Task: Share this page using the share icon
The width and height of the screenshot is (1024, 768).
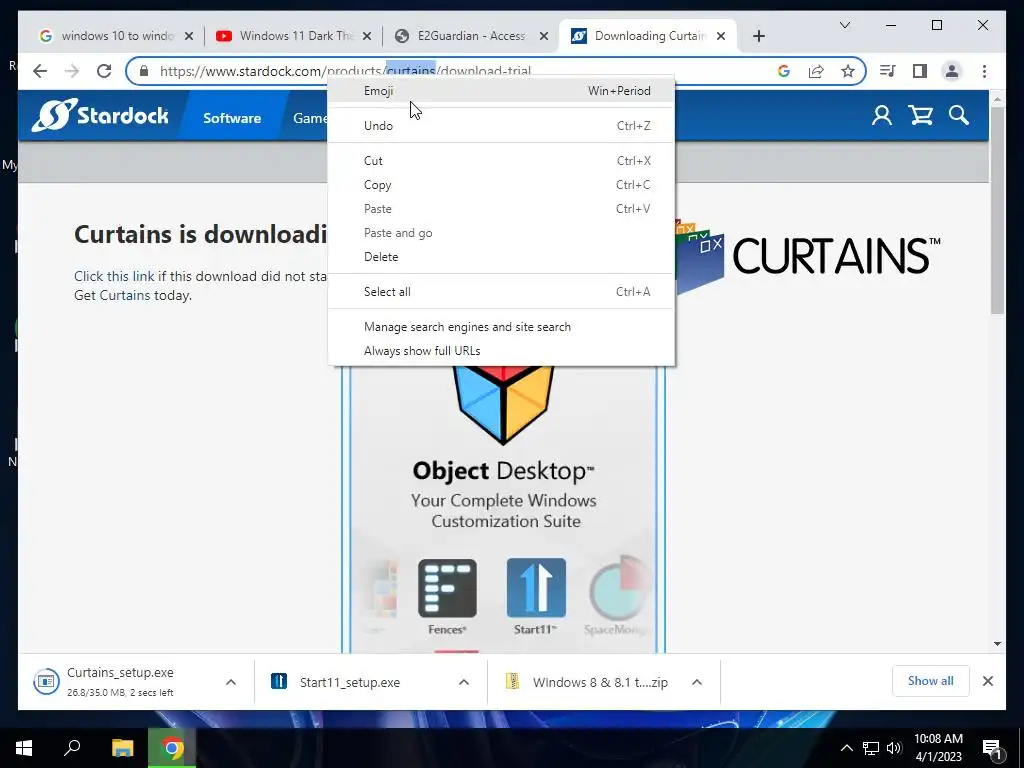Action: click(x=816, y=71)
